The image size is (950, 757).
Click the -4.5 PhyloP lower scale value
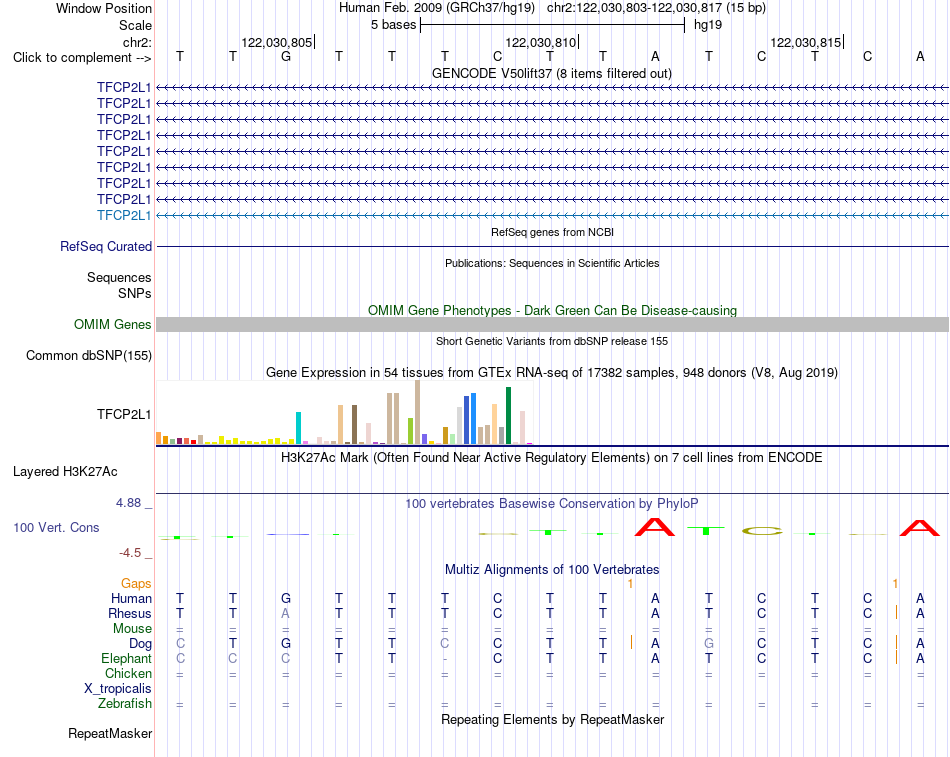click(130, 553)
